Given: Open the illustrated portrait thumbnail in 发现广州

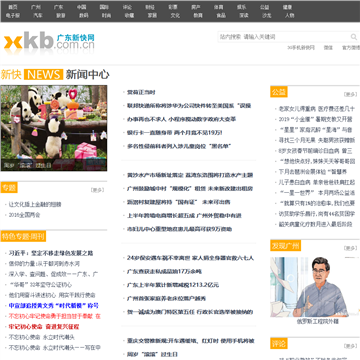Looking at the screenshot, I should (315, 287).
